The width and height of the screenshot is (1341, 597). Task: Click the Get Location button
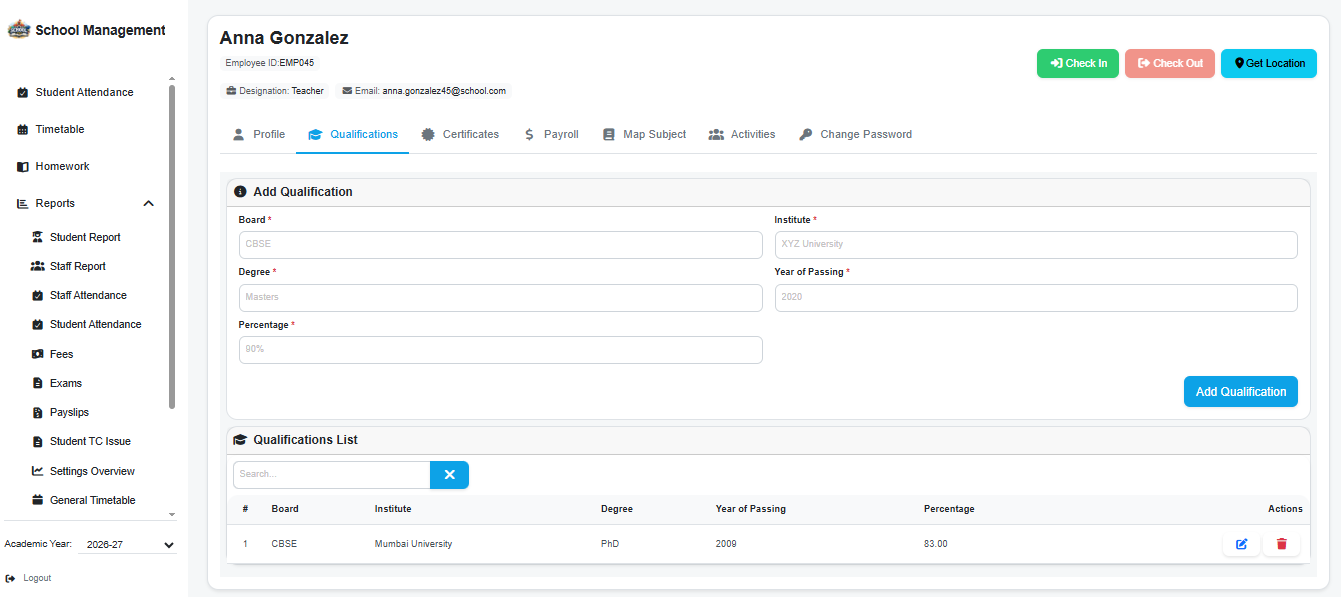tap(1269, 63)
